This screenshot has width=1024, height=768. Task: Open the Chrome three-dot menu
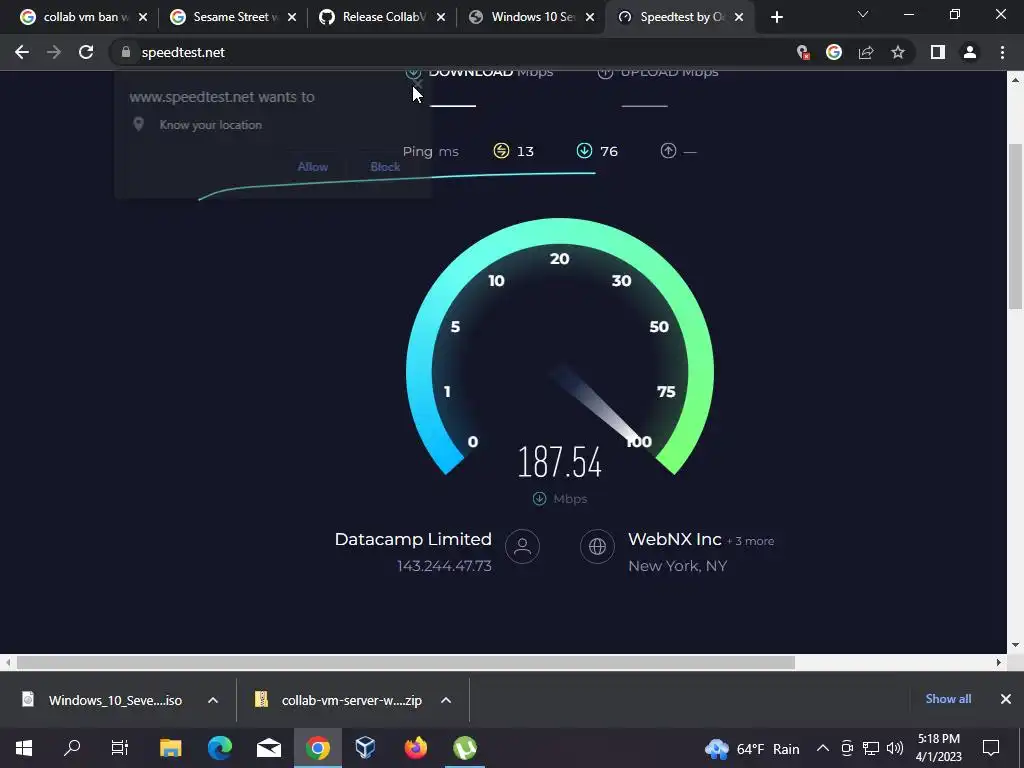(1002, 52)
